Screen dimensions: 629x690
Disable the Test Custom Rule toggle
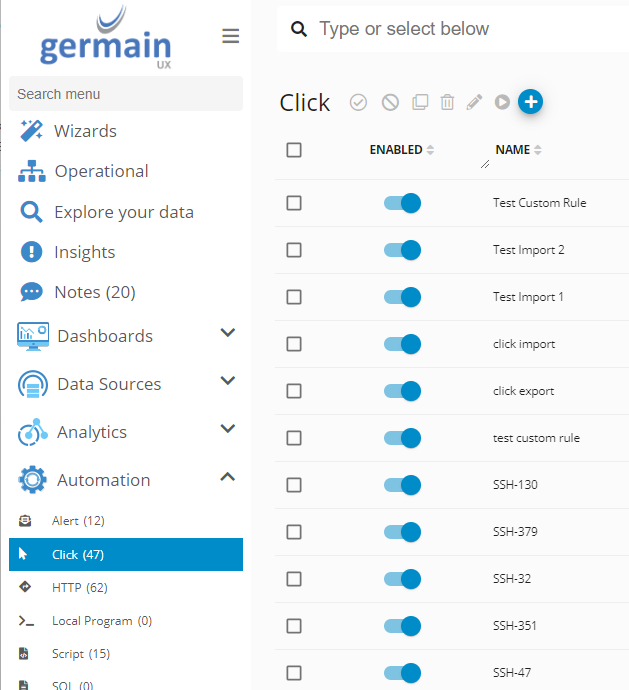pos(402,203)
